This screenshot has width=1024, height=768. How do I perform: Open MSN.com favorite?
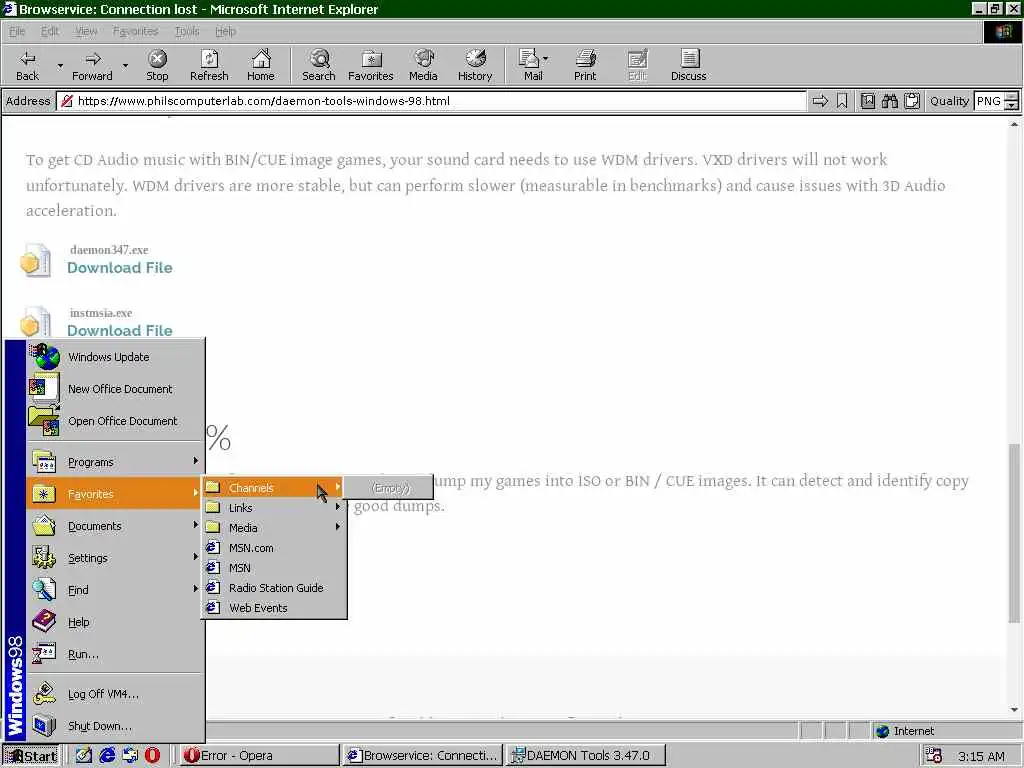click(x=274, y=548)
